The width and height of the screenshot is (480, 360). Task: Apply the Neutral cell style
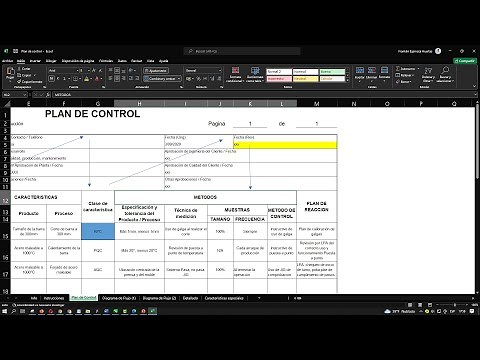tap(305, 79)
